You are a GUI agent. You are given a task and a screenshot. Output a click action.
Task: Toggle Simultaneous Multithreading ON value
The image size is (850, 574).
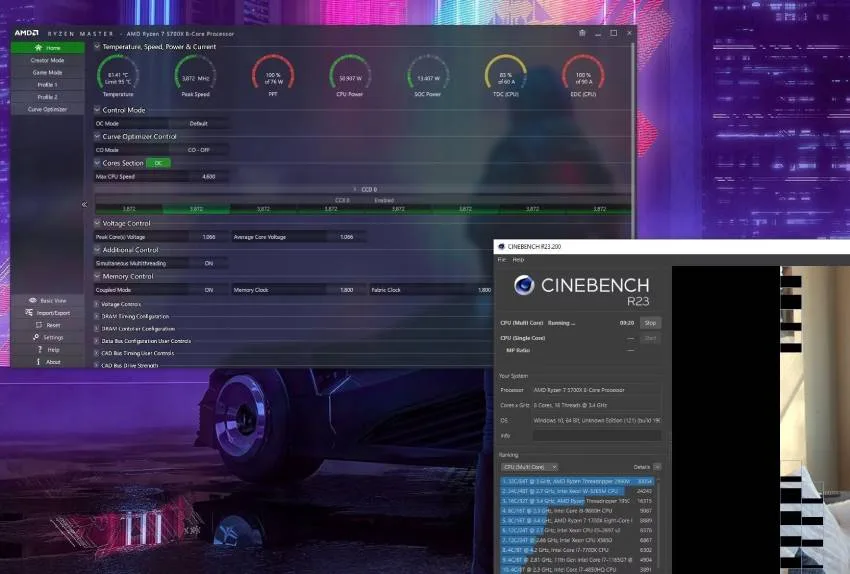coord(209,263)
